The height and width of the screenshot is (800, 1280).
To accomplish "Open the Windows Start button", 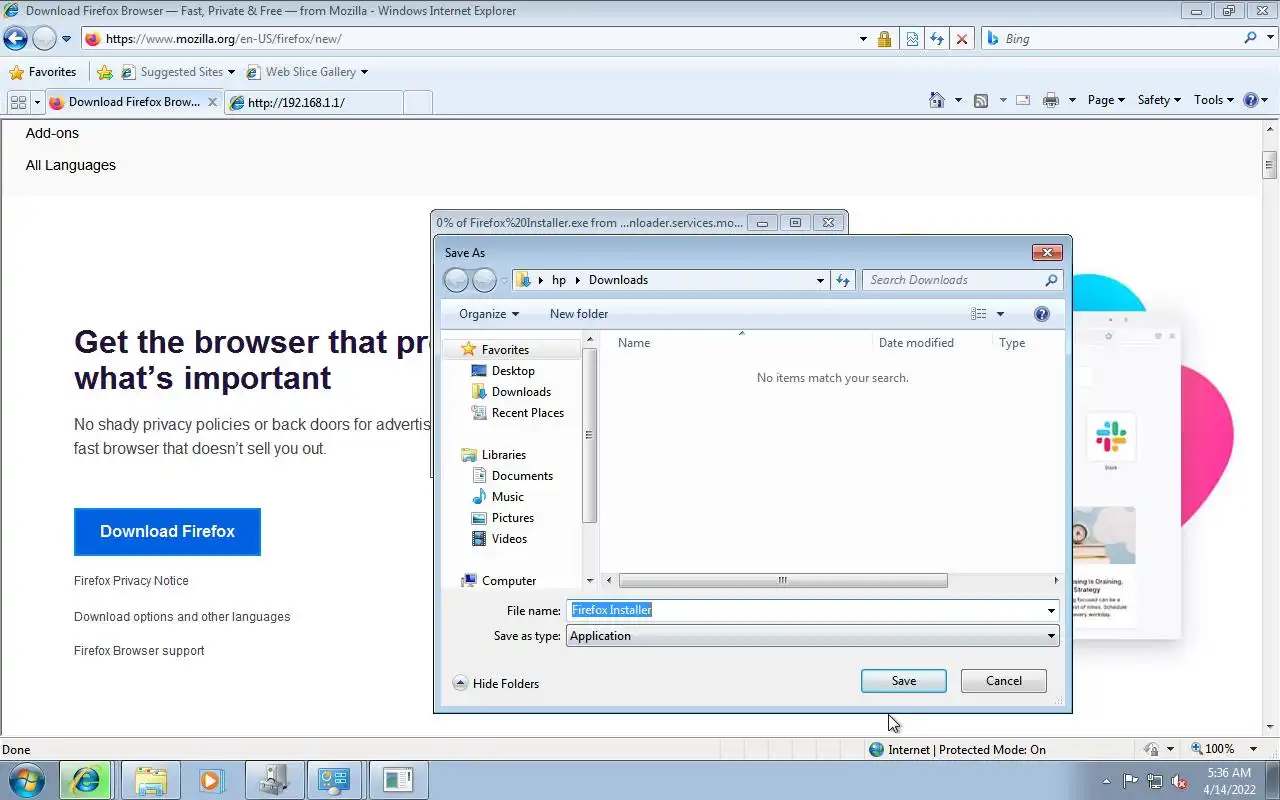I will click(x=26, y=780).
